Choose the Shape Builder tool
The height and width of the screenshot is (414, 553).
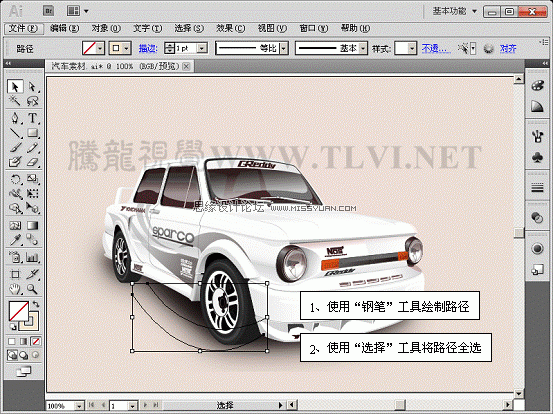pos(15,208)
